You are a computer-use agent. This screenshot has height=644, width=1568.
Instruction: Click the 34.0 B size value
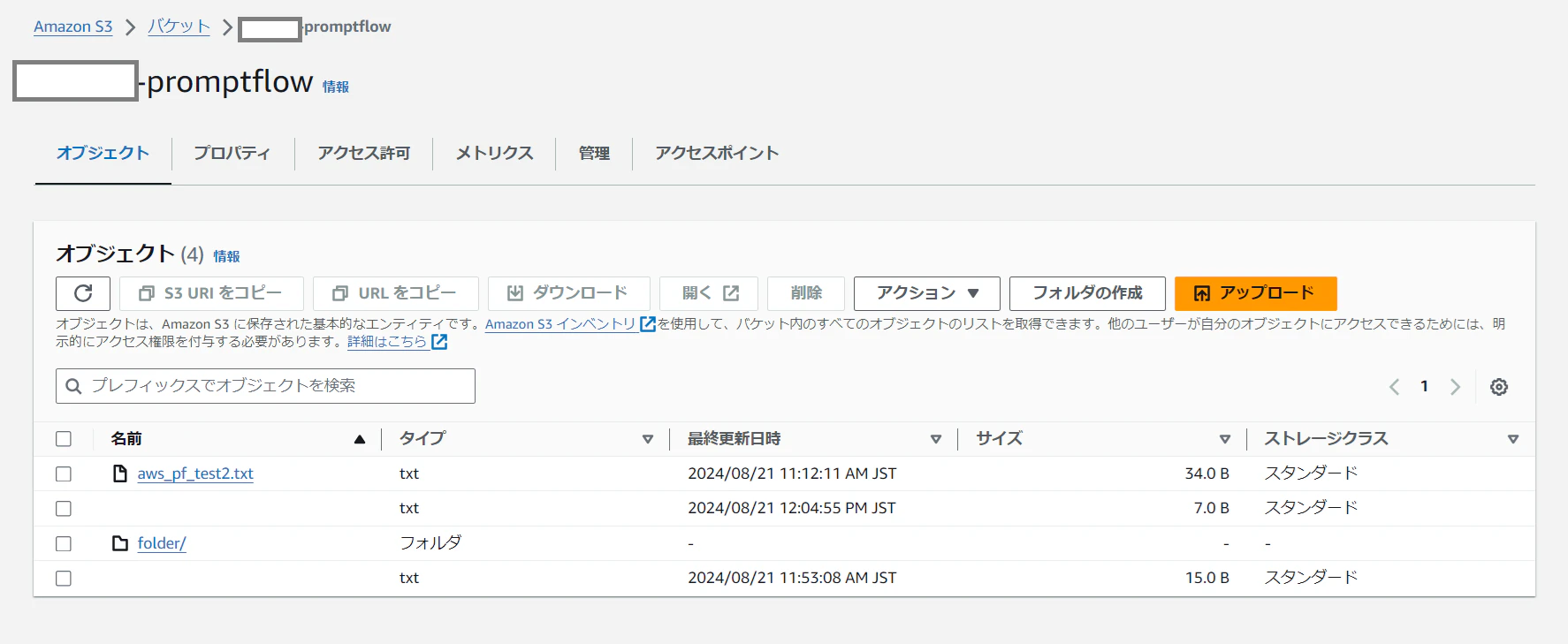(x=1206, y=474)
